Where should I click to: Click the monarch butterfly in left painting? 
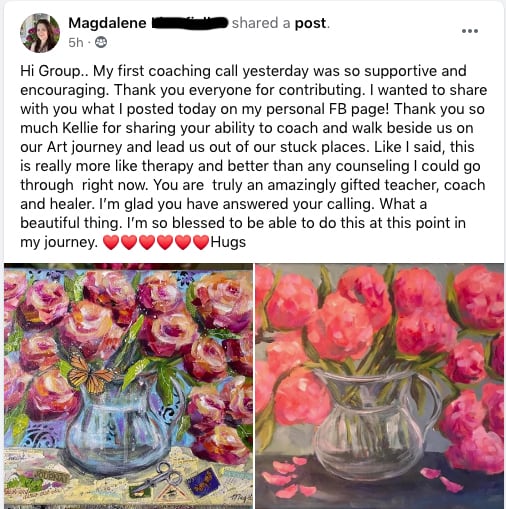pos(90,374)
